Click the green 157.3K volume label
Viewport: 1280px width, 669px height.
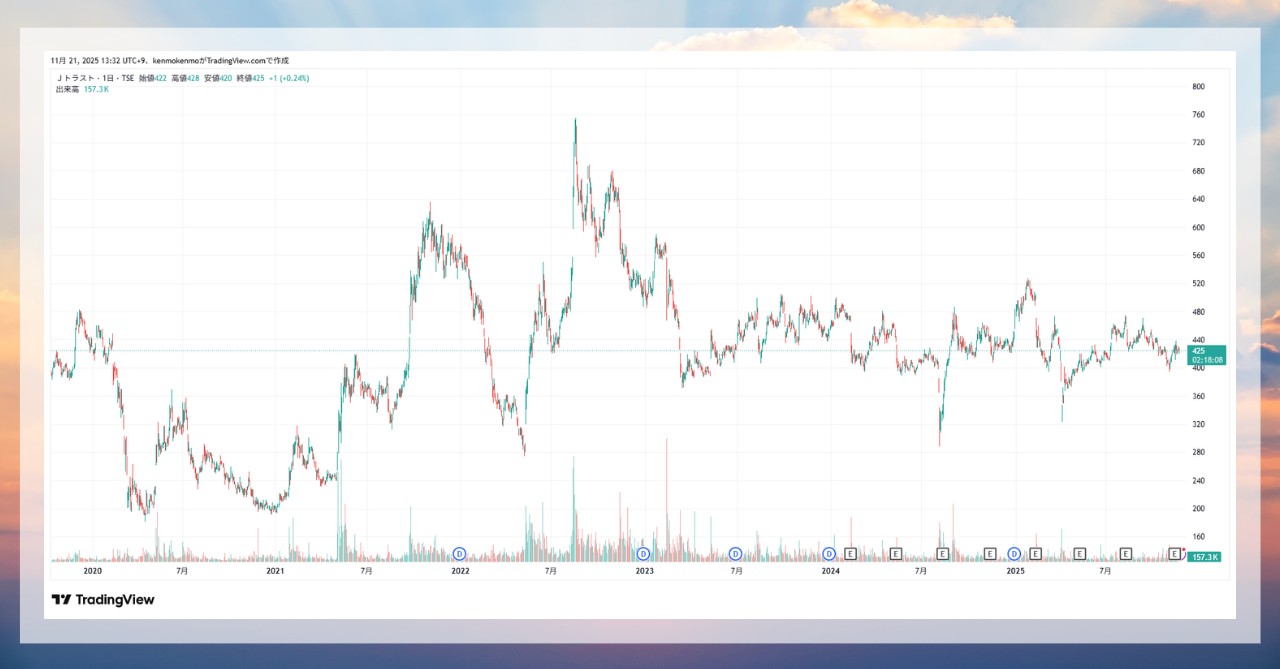tap(1203, 556)
